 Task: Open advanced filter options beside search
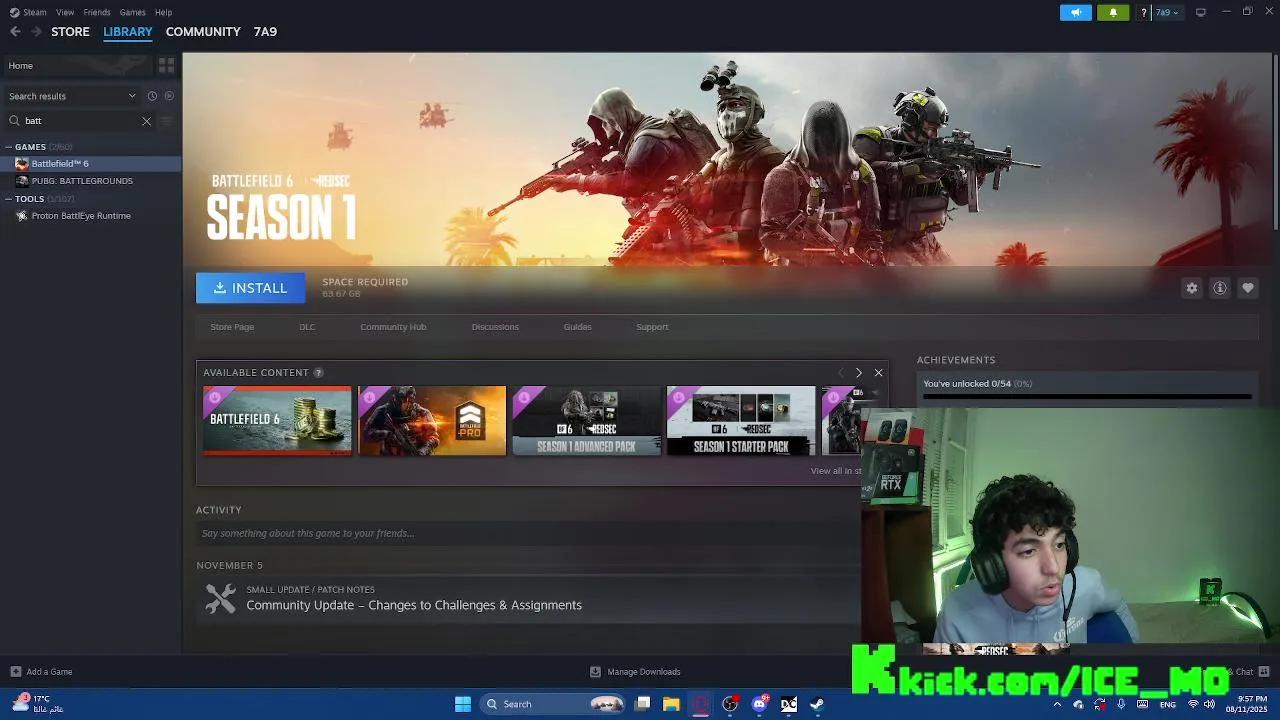[167, 121]
